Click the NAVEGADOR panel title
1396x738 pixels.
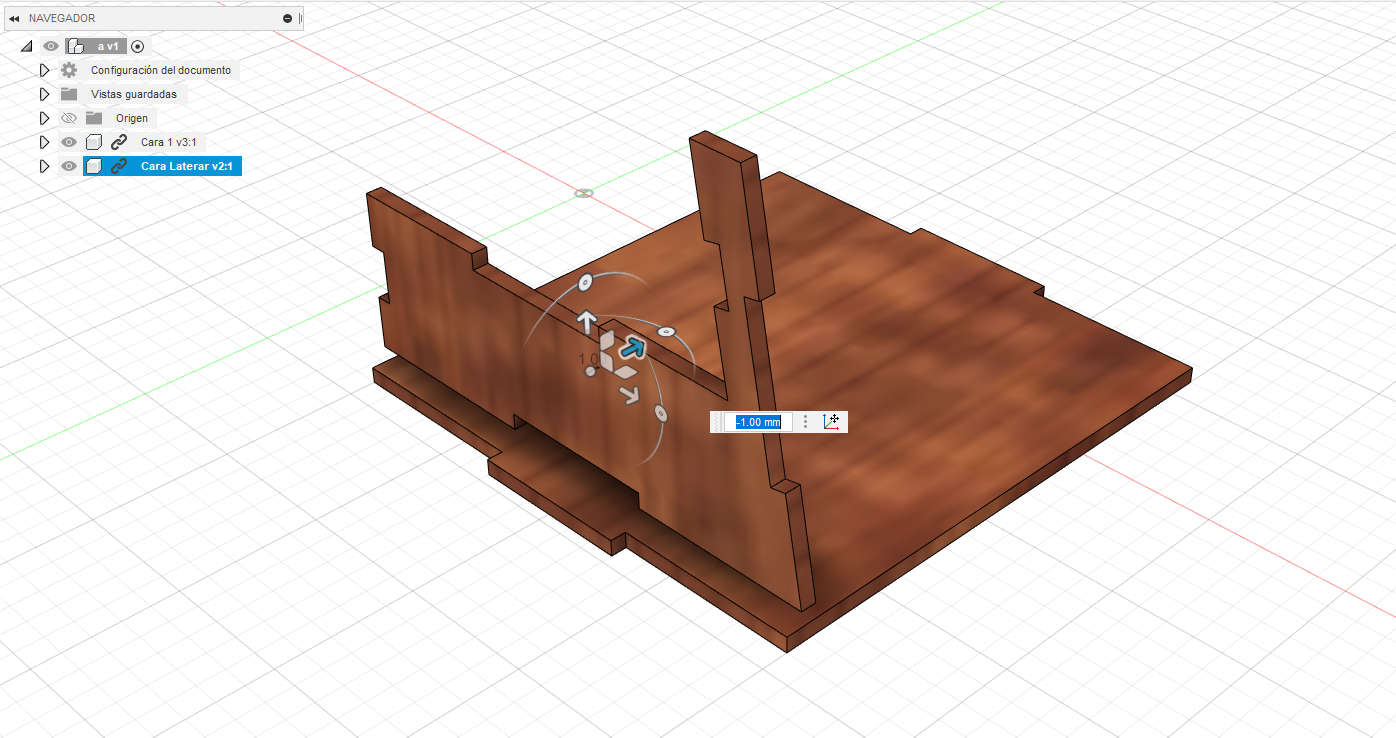pos(62,18)
